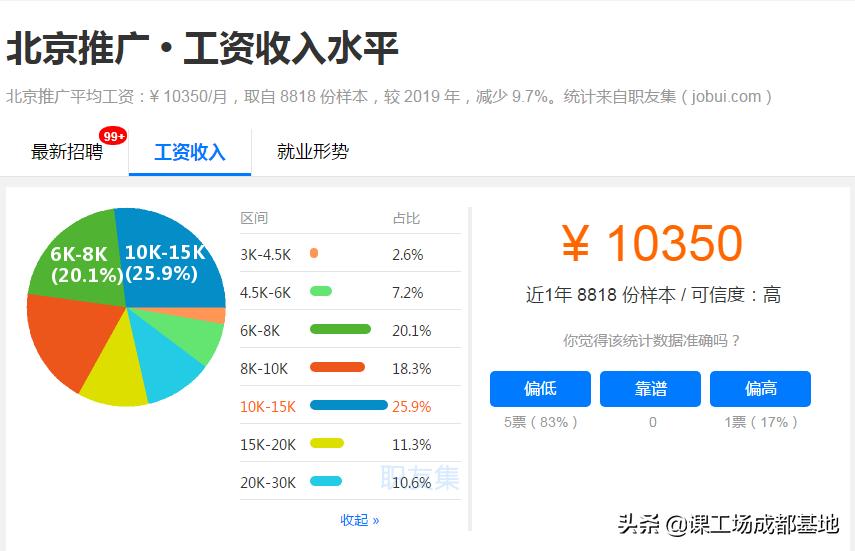Click the green 6K-8K bar
This screenshot has height=551, width=855.
point(340,329)
